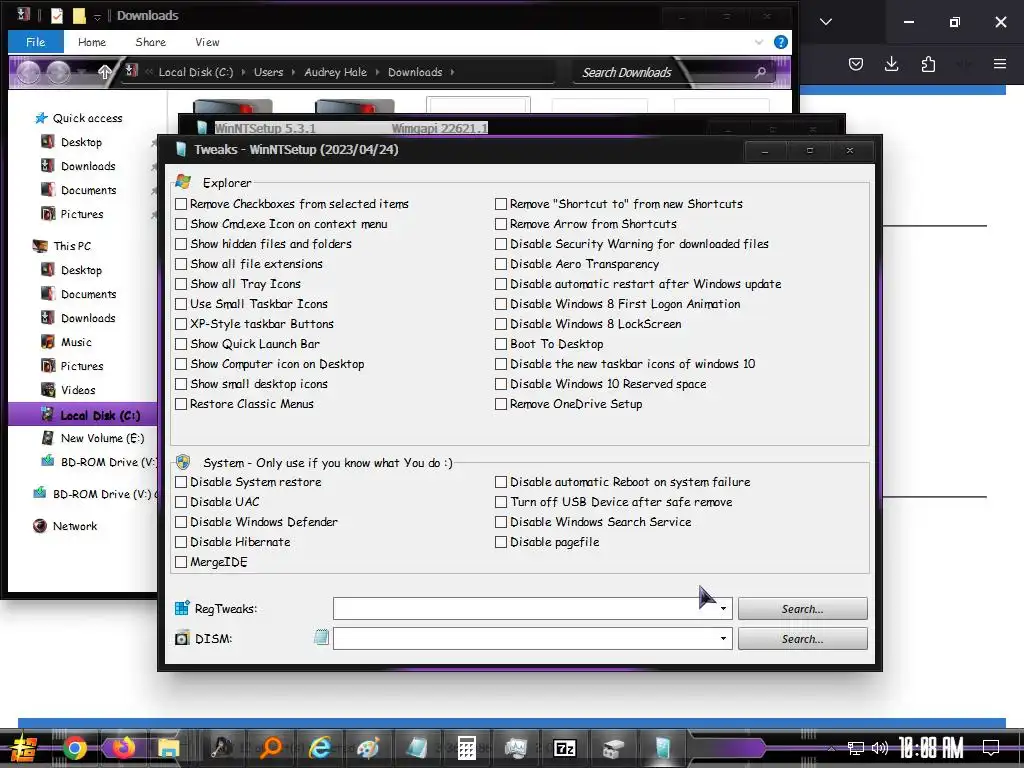Open the Share ribbon tab
Screen dimensions: 1024x768
[x=150, y=42]
